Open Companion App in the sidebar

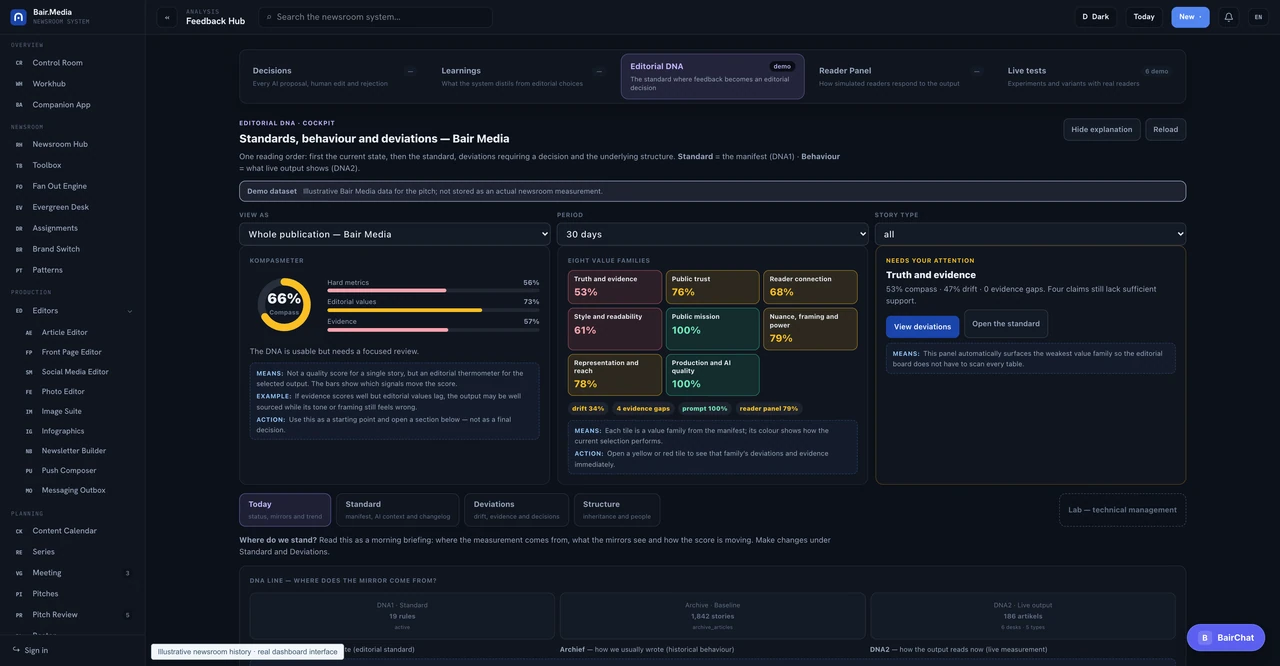click(72, 105)
